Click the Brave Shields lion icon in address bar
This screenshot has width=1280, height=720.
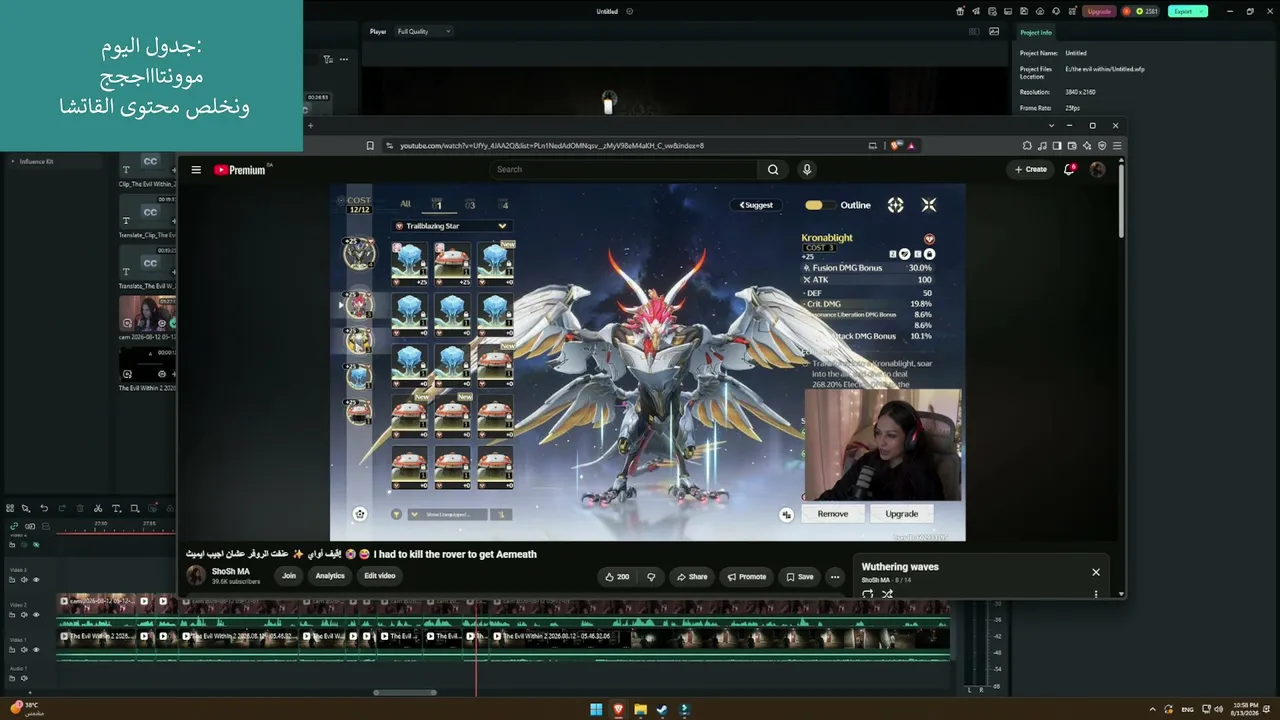897,146
